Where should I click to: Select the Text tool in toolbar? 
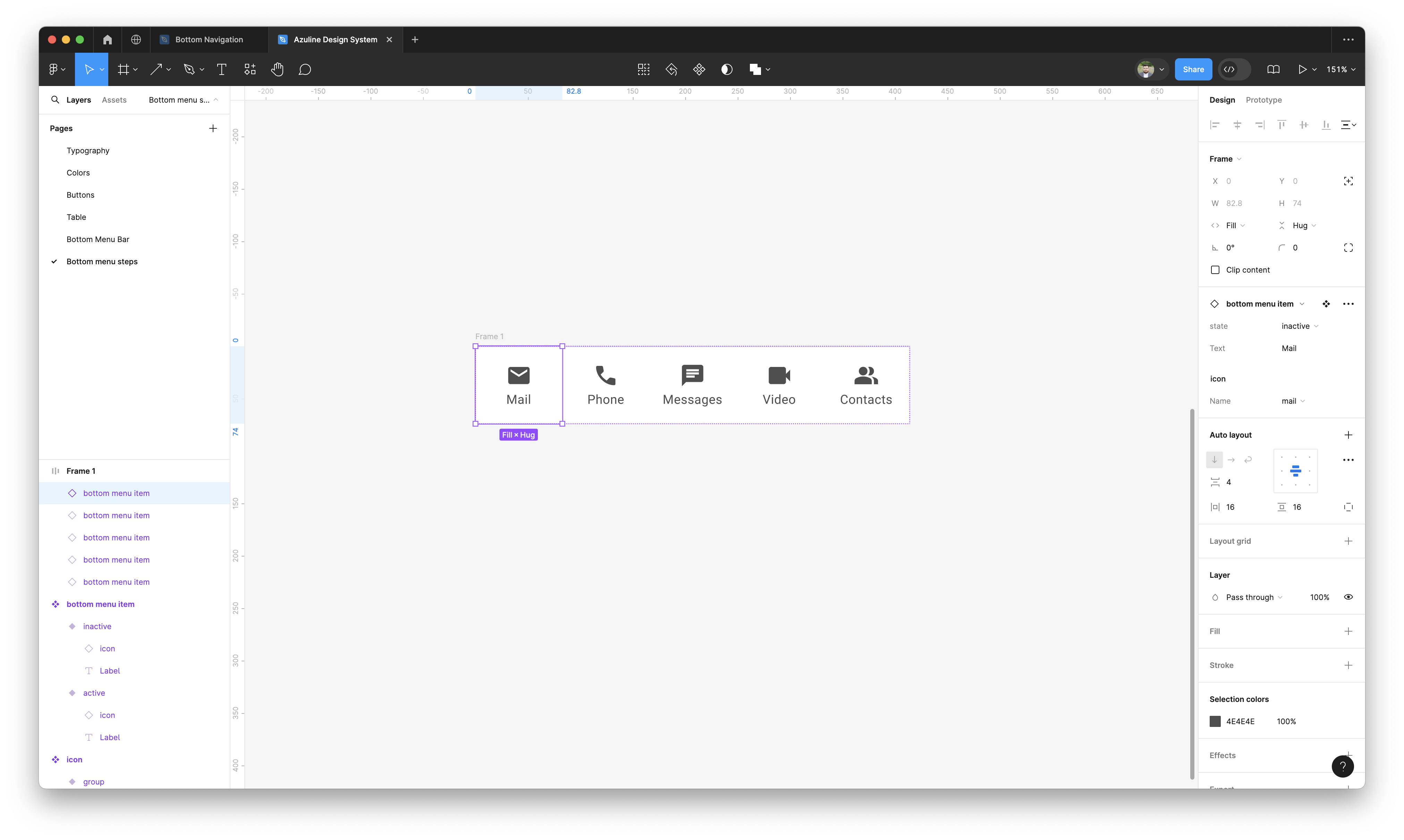(x=221, y=69)
